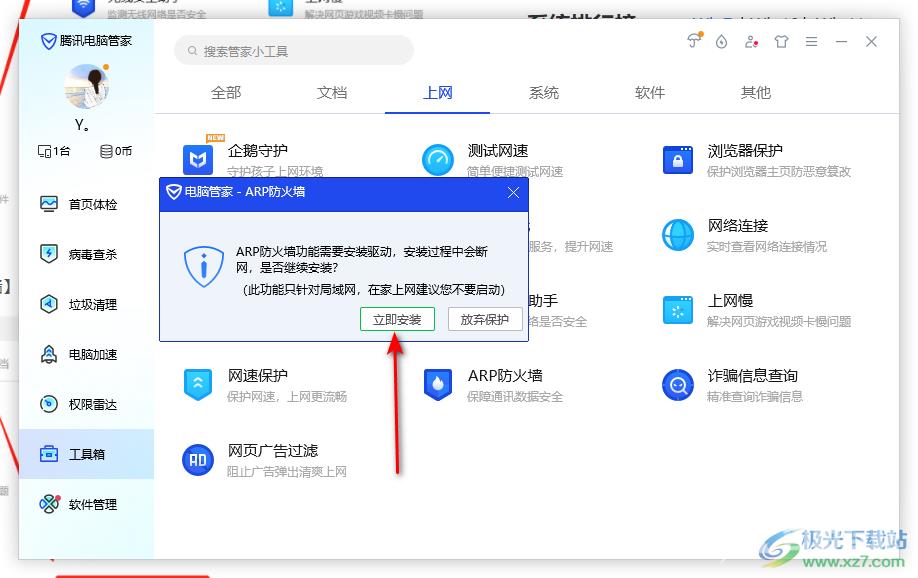Screen dimensions: 918x578
Task: Open 权限雷达 in sidebar
Action: (x=87, y=404)
